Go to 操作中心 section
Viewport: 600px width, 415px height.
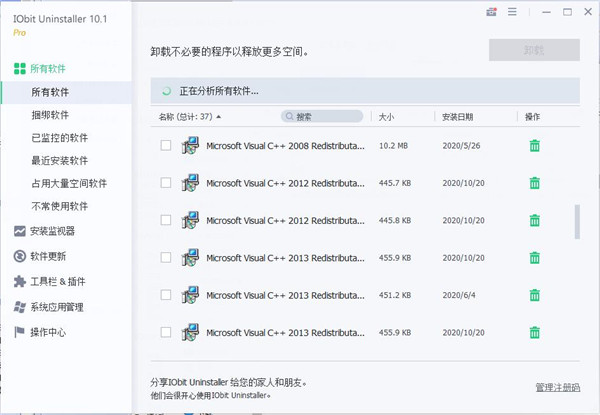48,332
